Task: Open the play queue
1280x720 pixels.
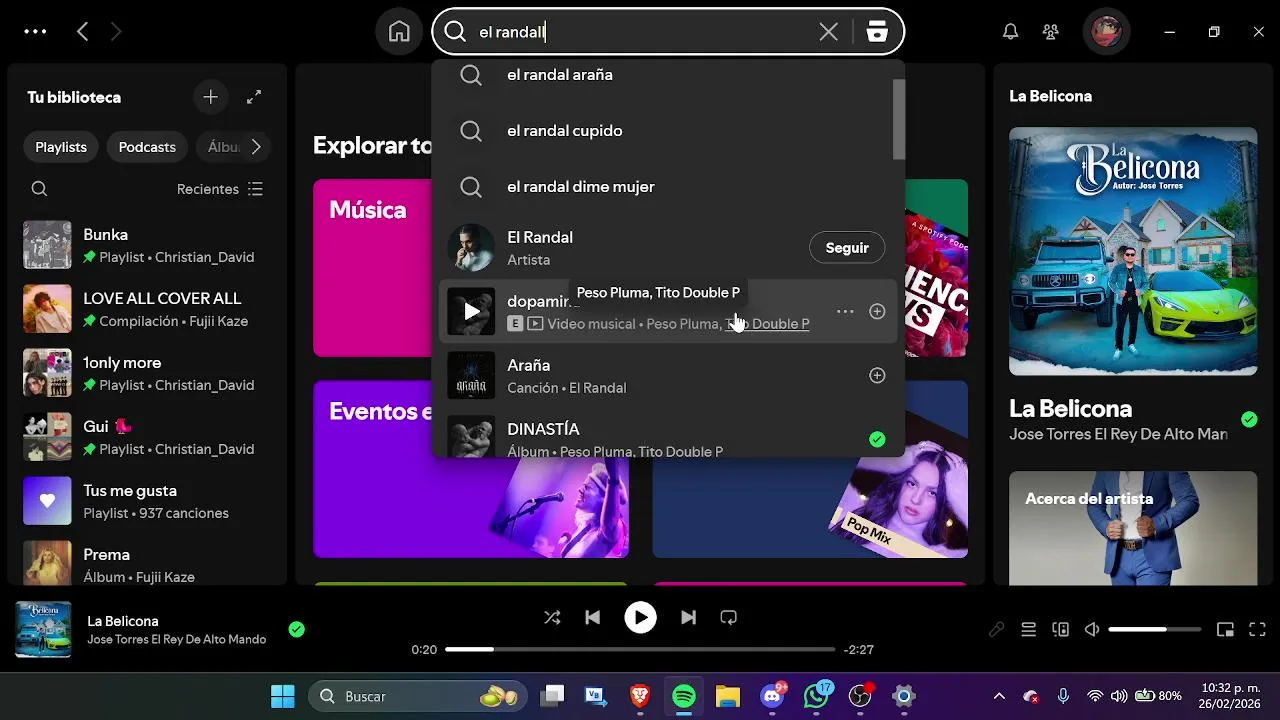Action: tap(1028, 629)
